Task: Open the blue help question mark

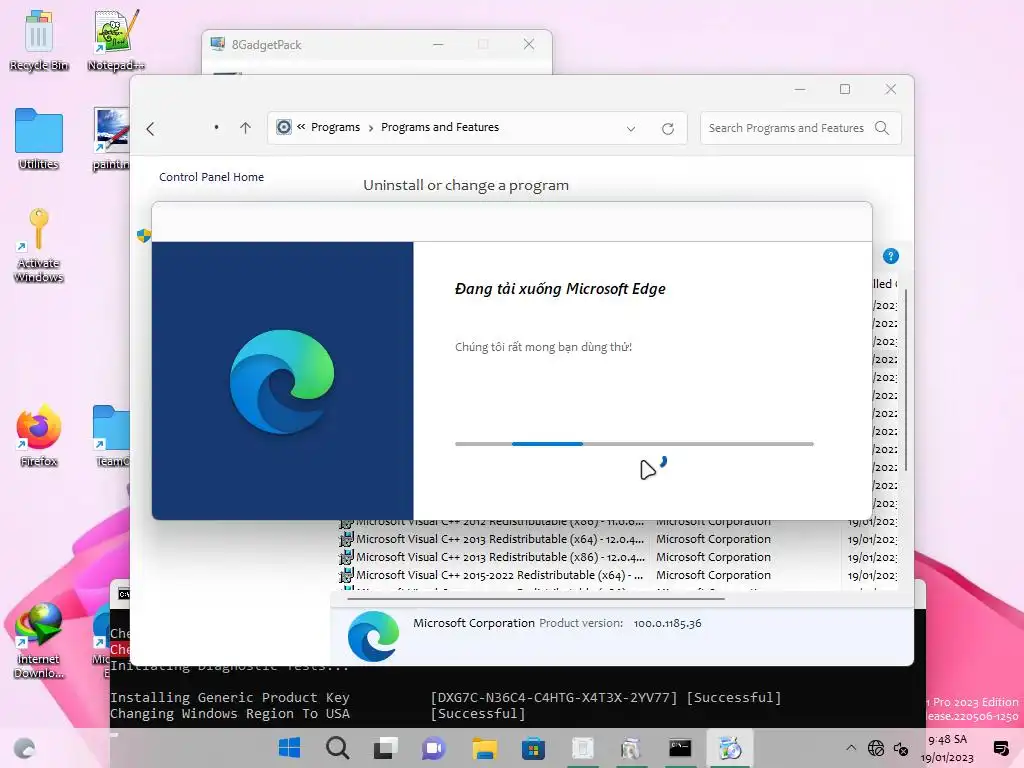Action: 890,256
